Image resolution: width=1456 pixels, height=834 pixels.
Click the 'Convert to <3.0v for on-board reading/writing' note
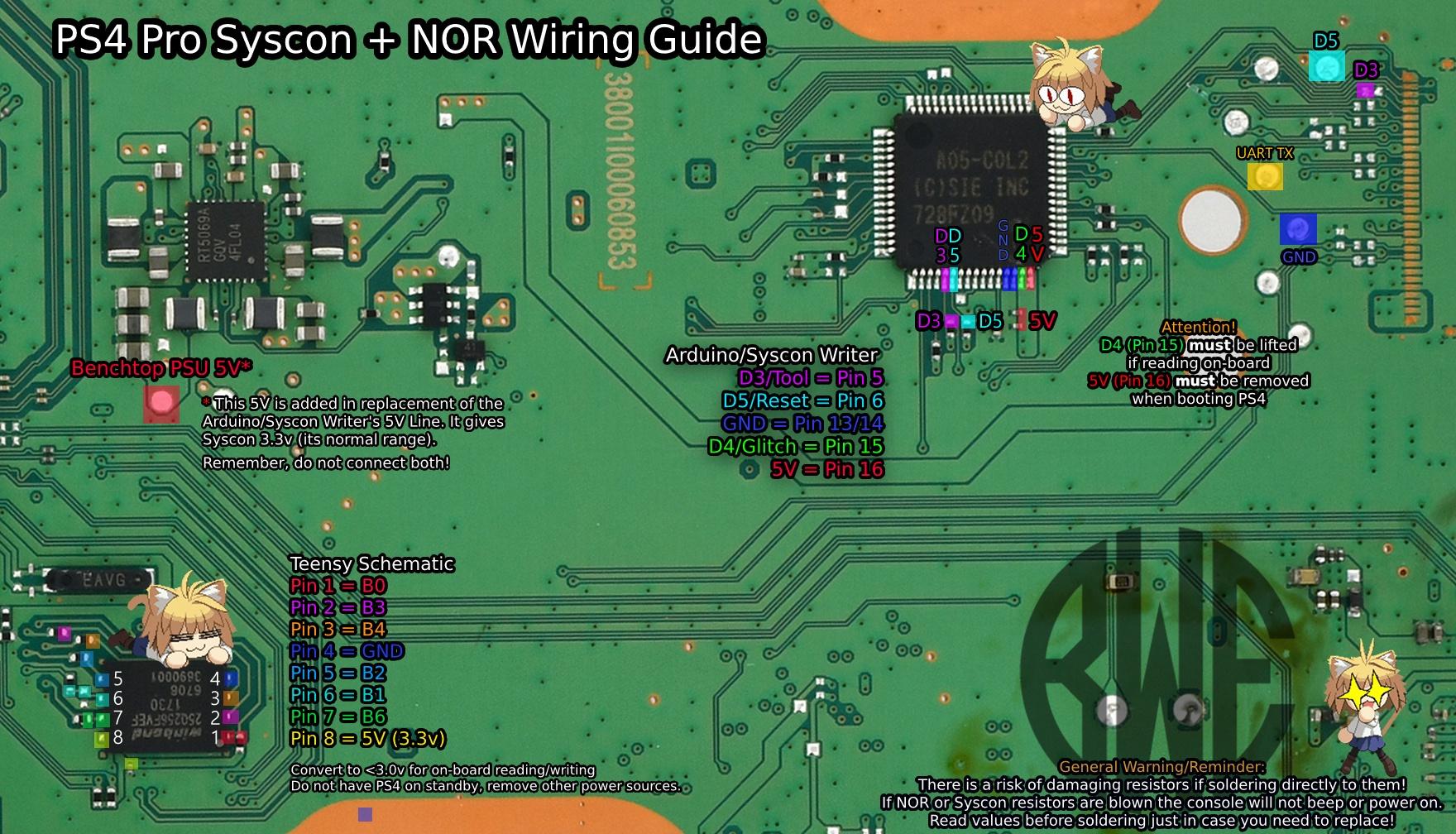point(443,770)
